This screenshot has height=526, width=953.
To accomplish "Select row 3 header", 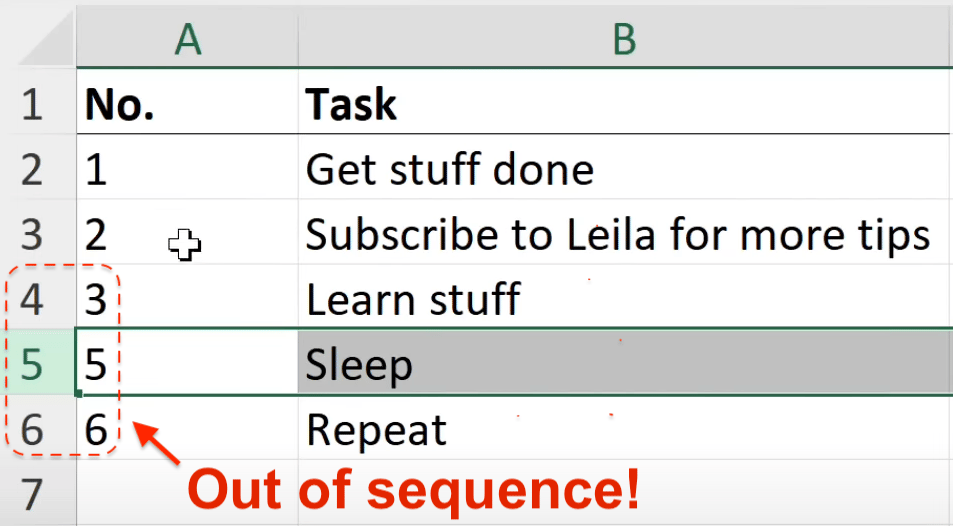I will tap(38, 232).
